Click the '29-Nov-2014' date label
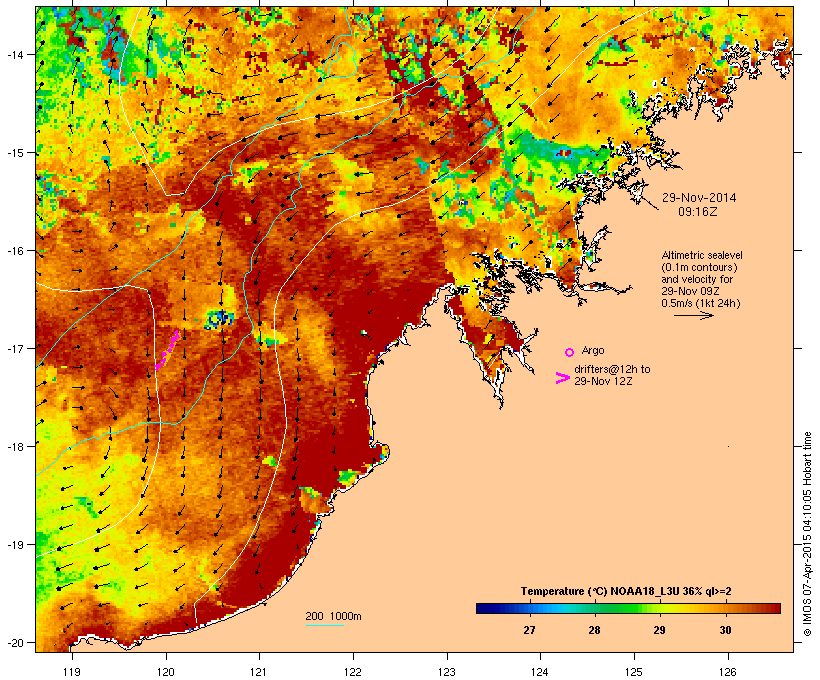 click(699, 198)
